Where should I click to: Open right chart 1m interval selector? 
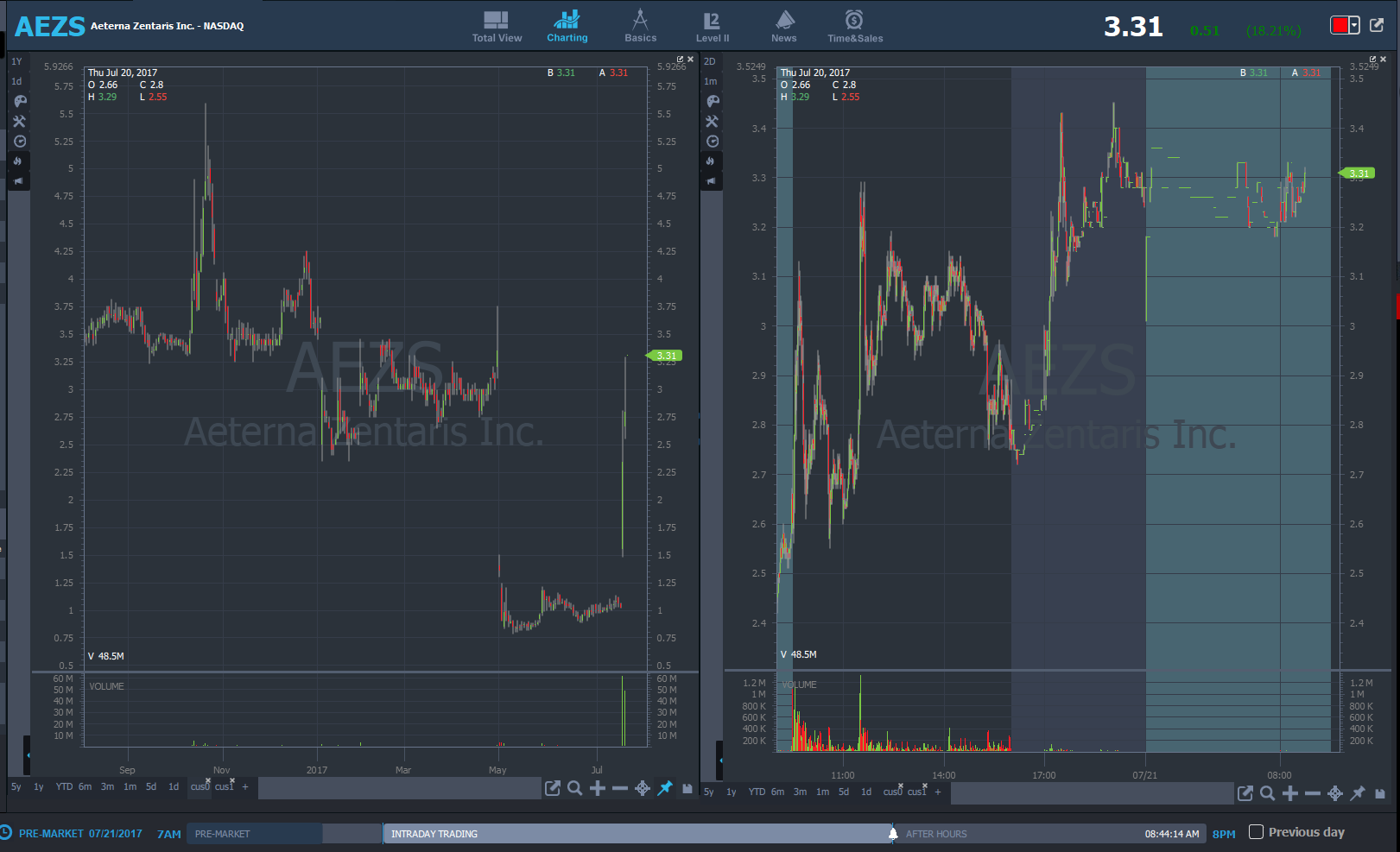click(x=710, y=81)
